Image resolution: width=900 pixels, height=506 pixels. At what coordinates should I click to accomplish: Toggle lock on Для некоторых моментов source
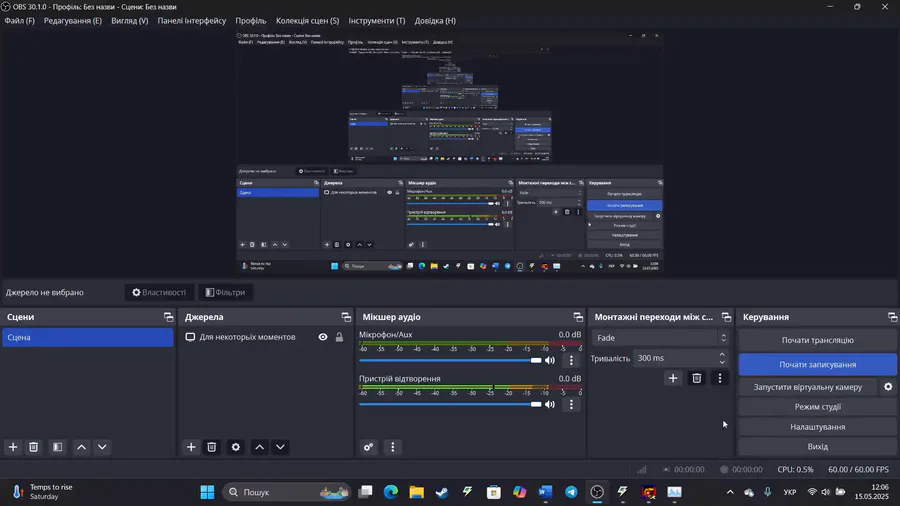[x=339, y=337]
